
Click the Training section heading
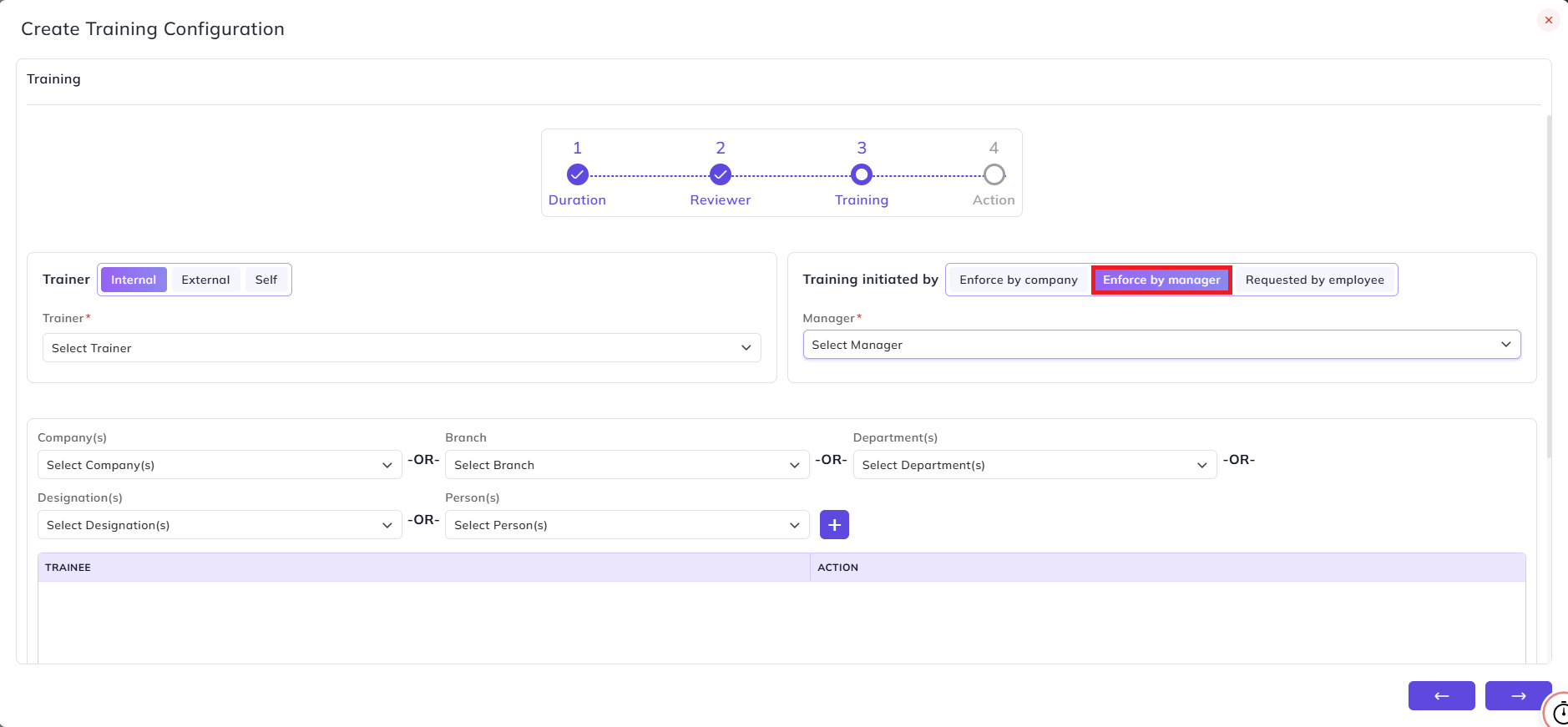(53, 78)
